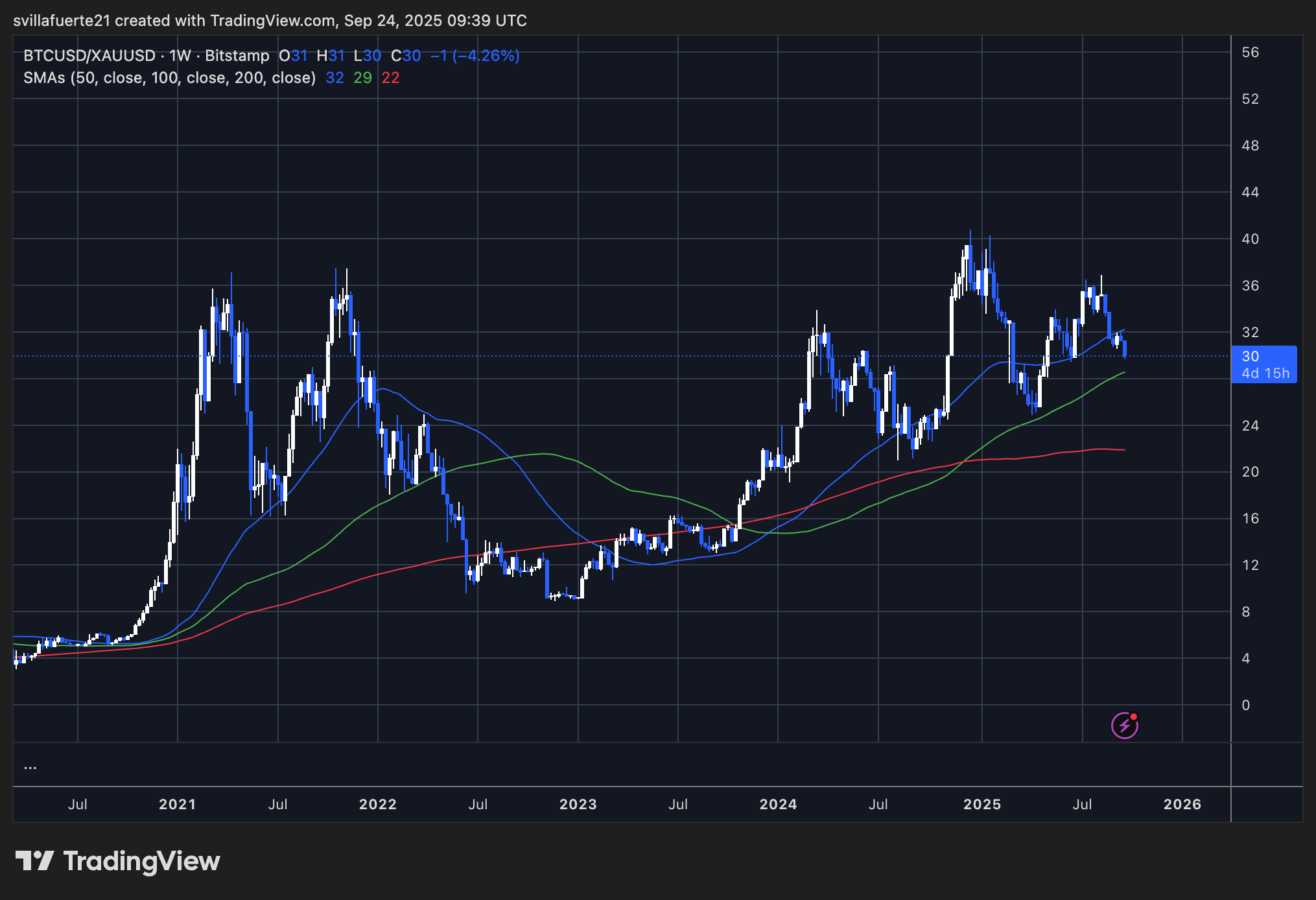Screen dimensions: 1316x900
Task: Click the 2025 label on time axis
Action: click(x=982, y=804)
